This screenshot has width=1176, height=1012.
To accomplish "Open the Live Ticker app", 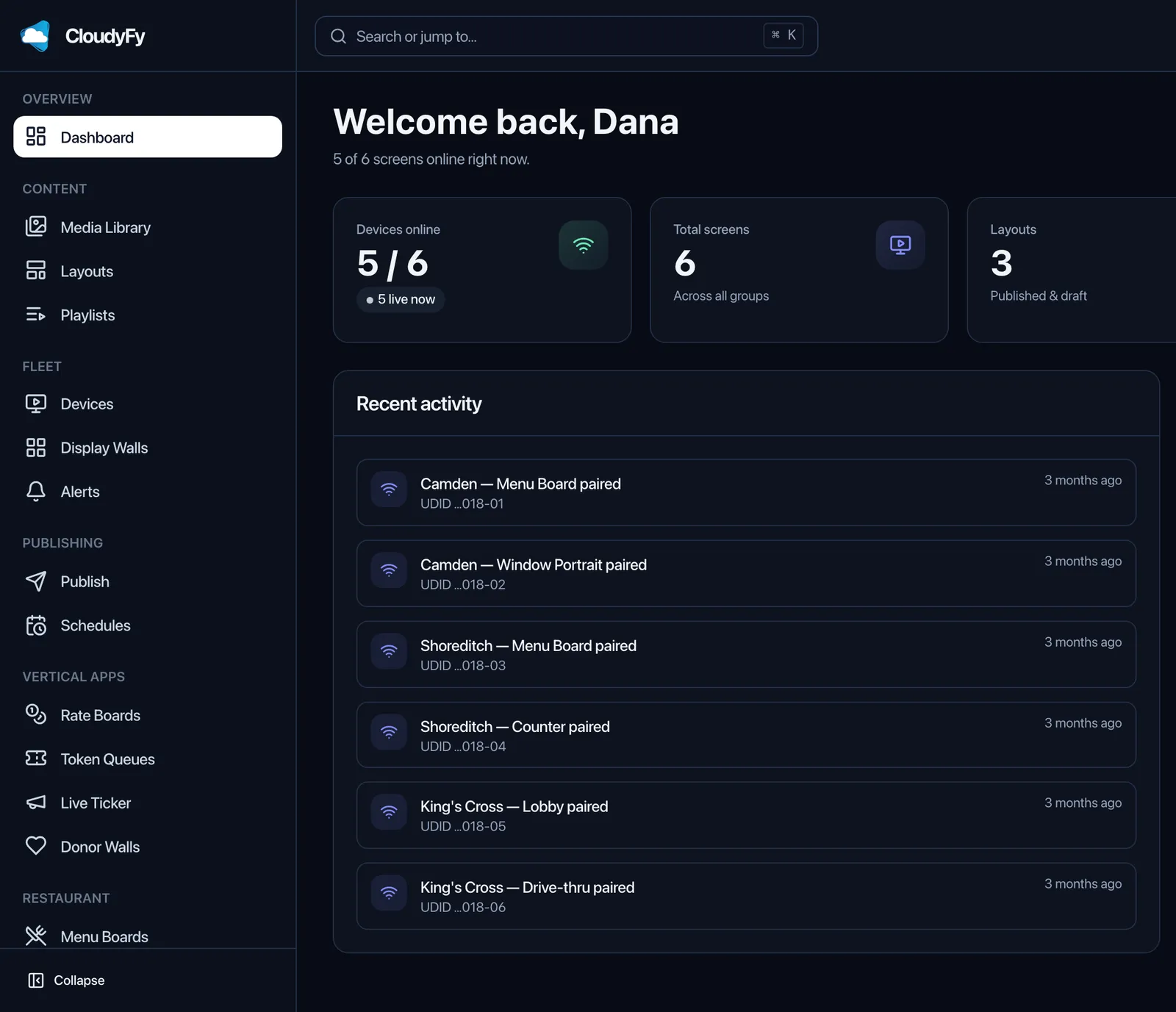I will pos(148,803).
